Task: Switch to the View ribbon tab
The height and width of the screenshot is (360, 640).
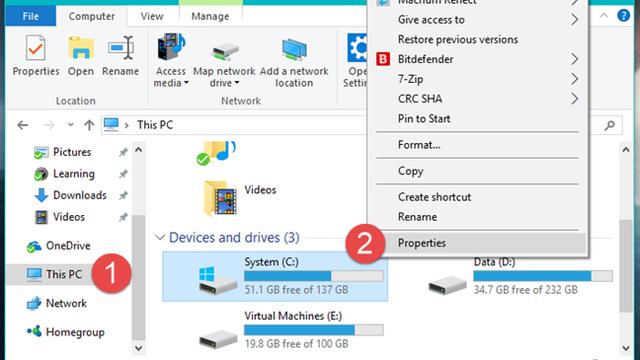Action: (152, 16)
